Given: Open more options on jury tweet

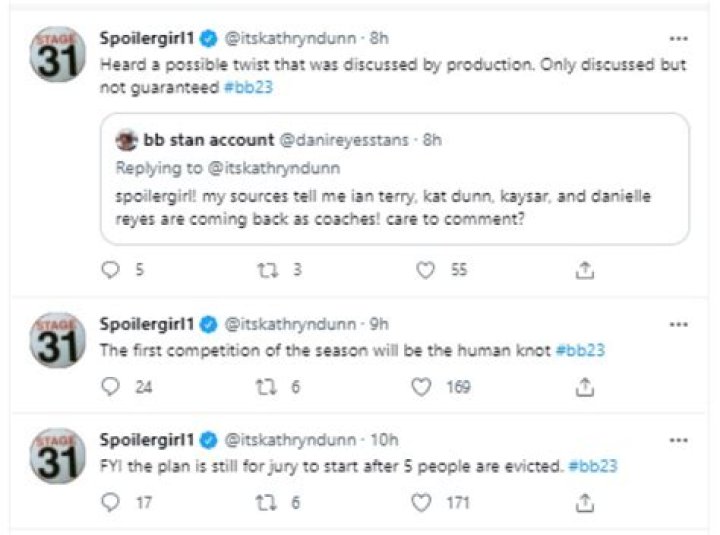Looking at the screenshot, I should (678, 440).
